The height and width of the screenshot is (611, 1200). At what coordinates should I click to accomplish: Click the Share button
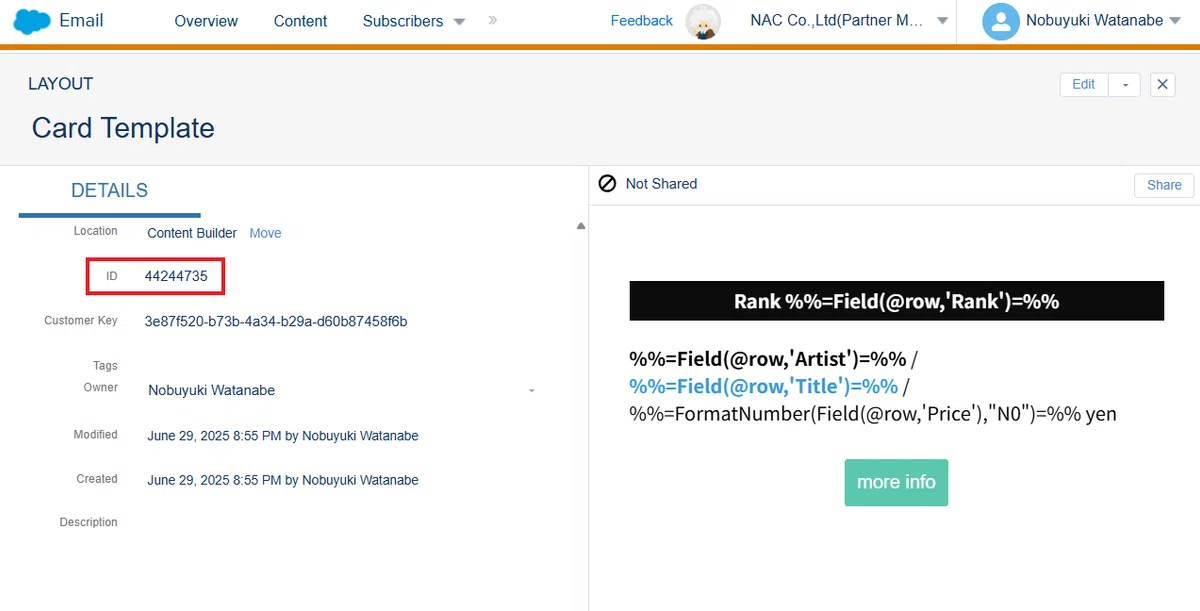tap(1164, 185)
